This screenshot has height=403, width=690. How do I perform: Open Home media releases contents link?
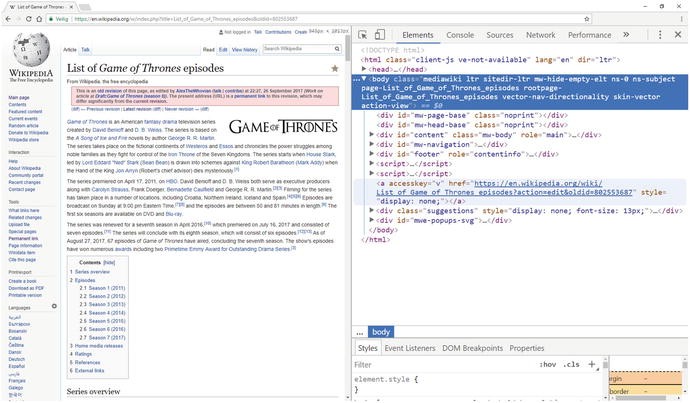99,346
